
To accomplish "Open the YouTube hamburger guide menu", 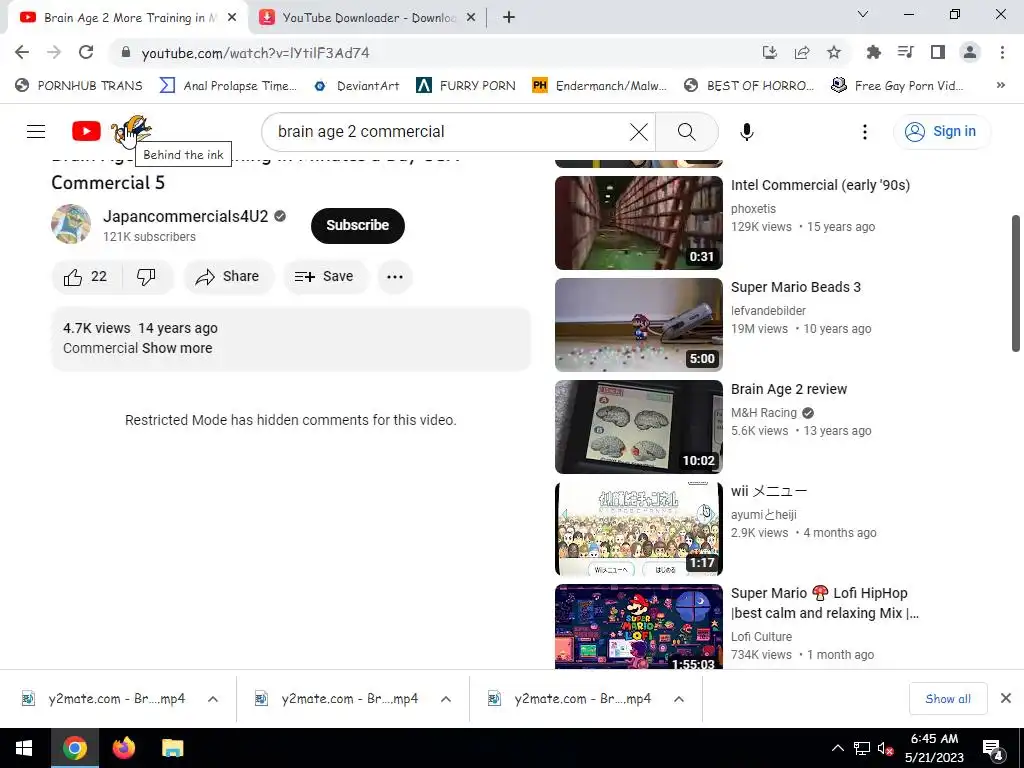I will tap(36, 131).
